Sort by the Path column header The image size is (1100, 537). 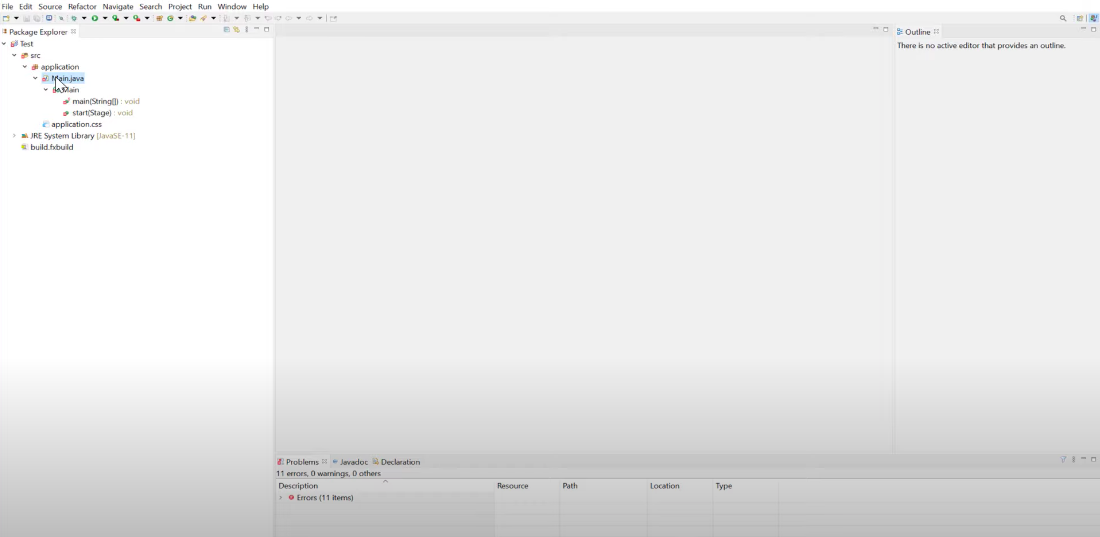pyautogui.click(x=604, y=486)
